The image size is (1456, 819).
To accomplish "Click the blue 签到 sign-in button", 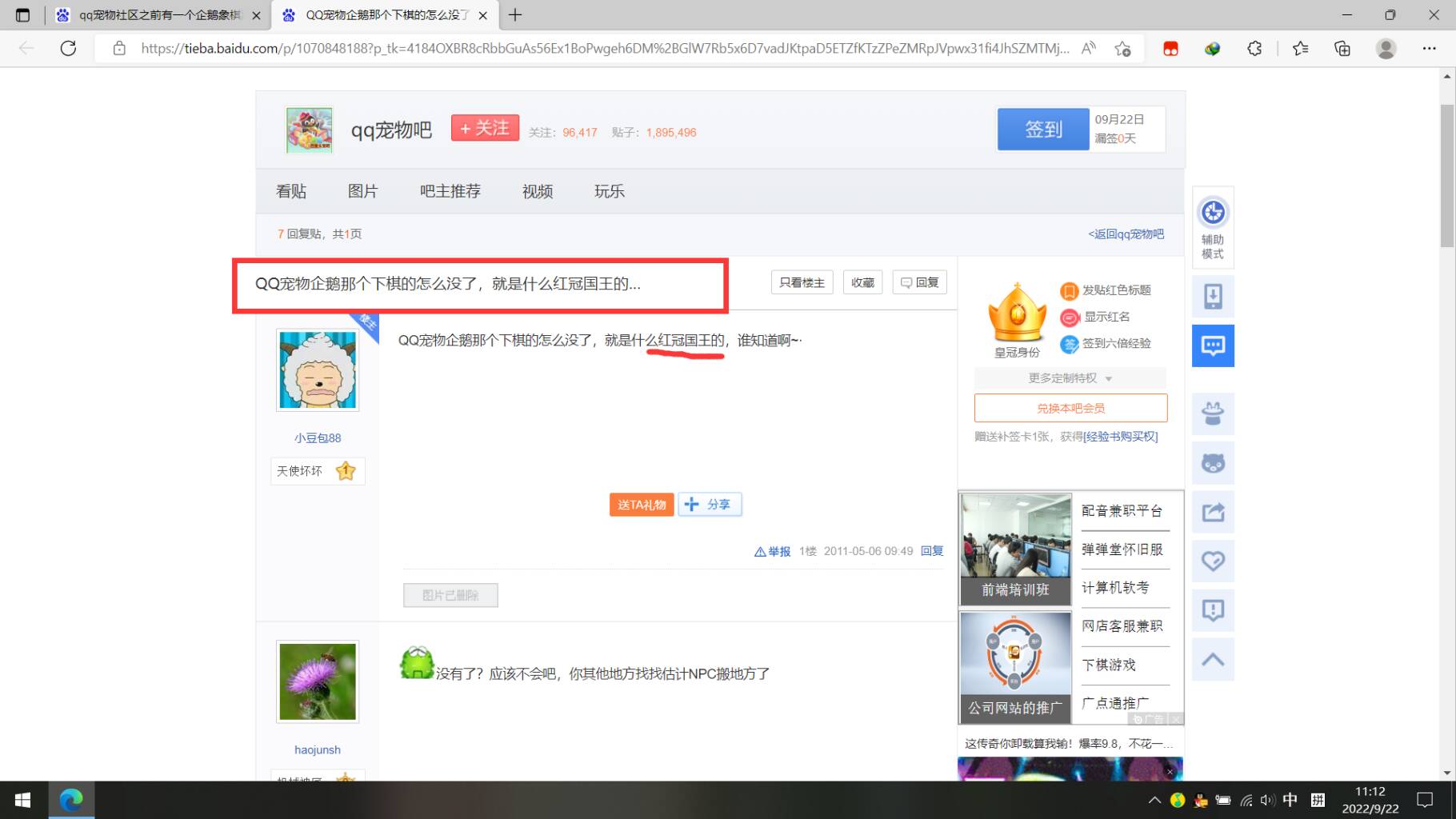I will pos(1043,129).
